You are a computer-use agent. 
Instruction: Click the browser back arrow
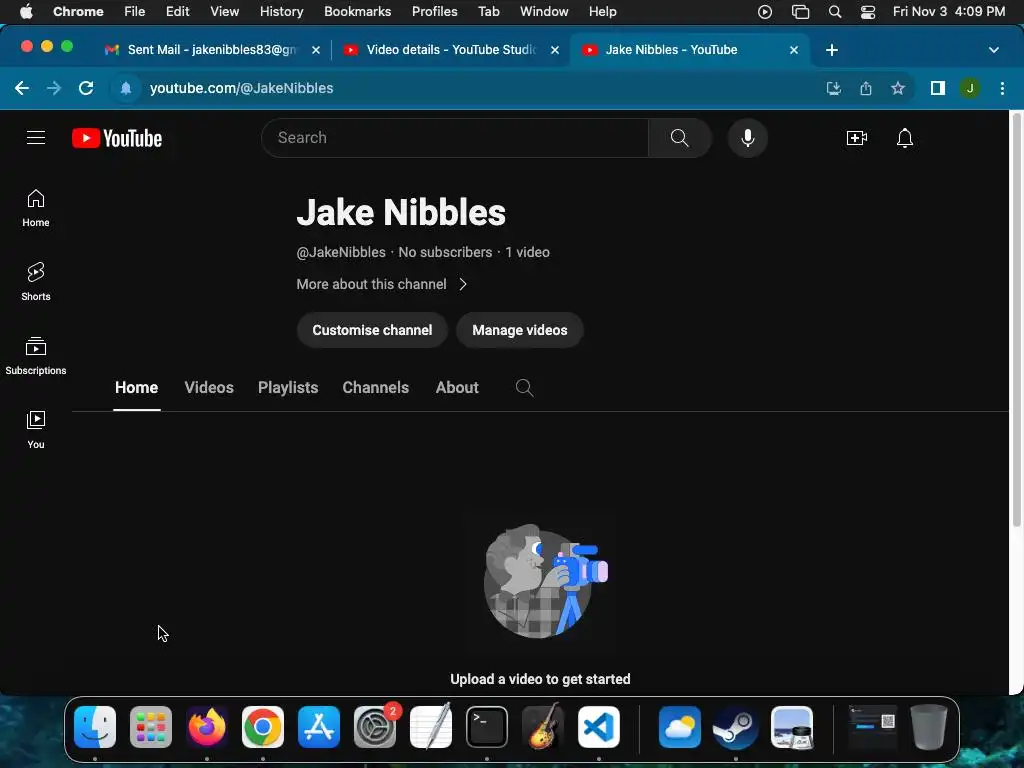(22, 88)
